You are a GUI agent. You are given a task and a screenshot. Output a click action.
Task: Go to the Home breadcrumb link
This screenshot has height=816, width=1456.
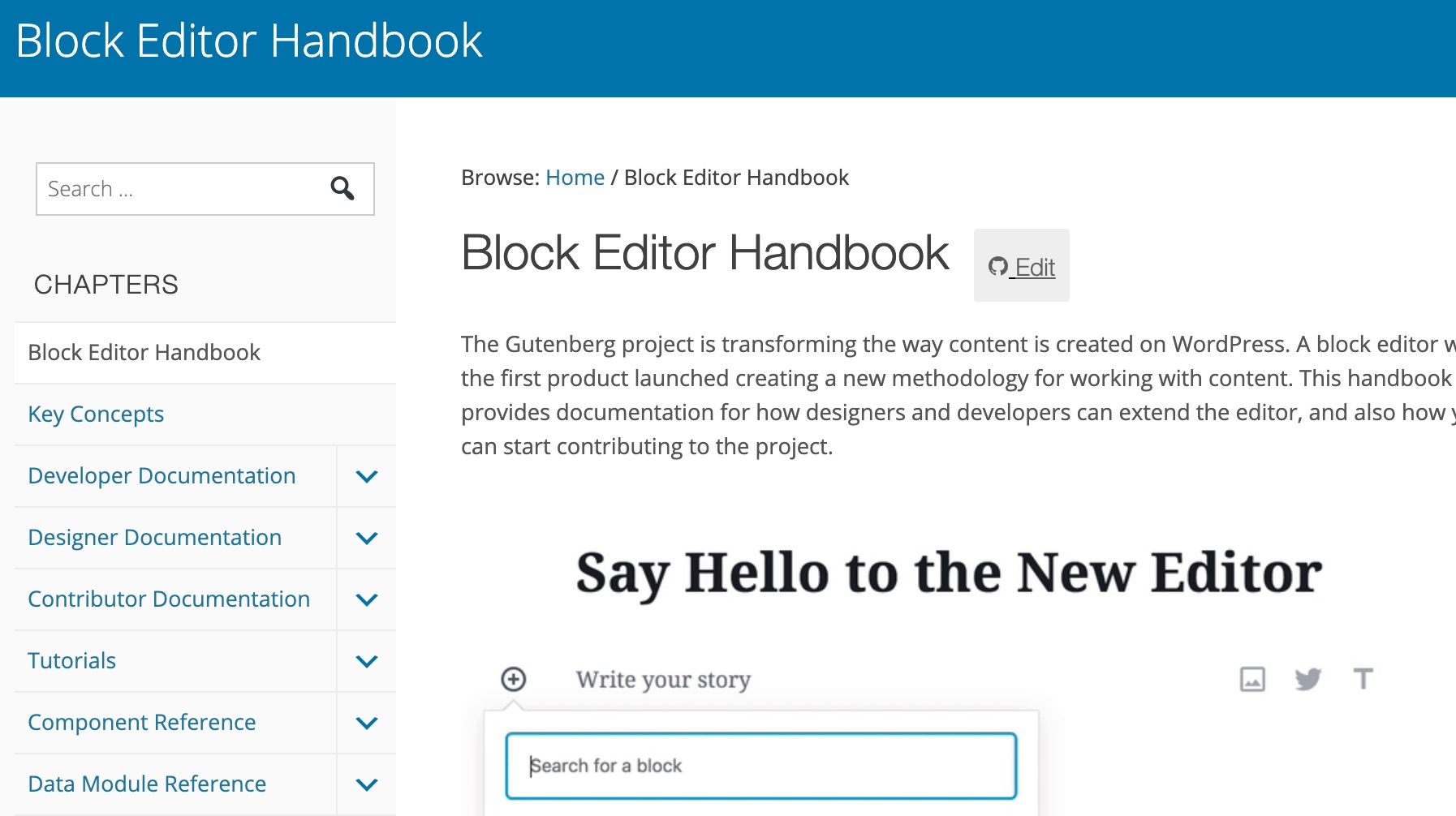pyautogui.click(x=575, y=178)
